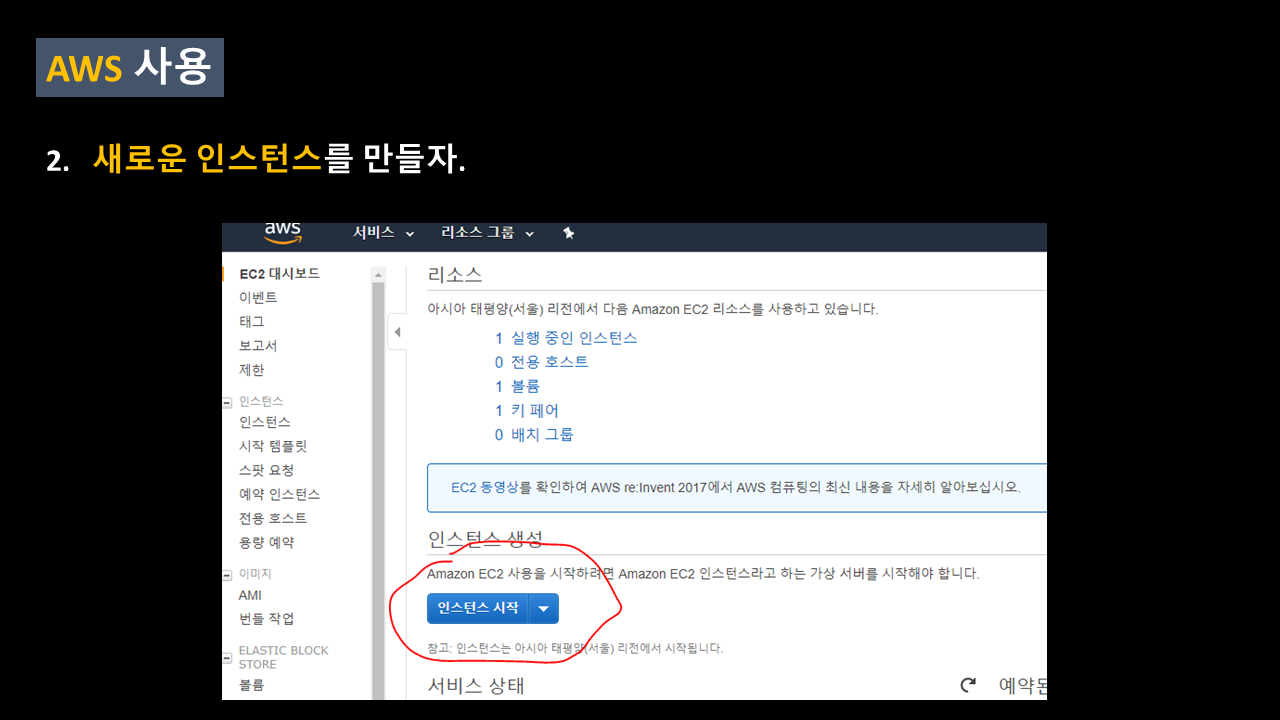
Task: Refresh the 서비스 상태 section
Action: pyautogui.click(x=967, y=685)
